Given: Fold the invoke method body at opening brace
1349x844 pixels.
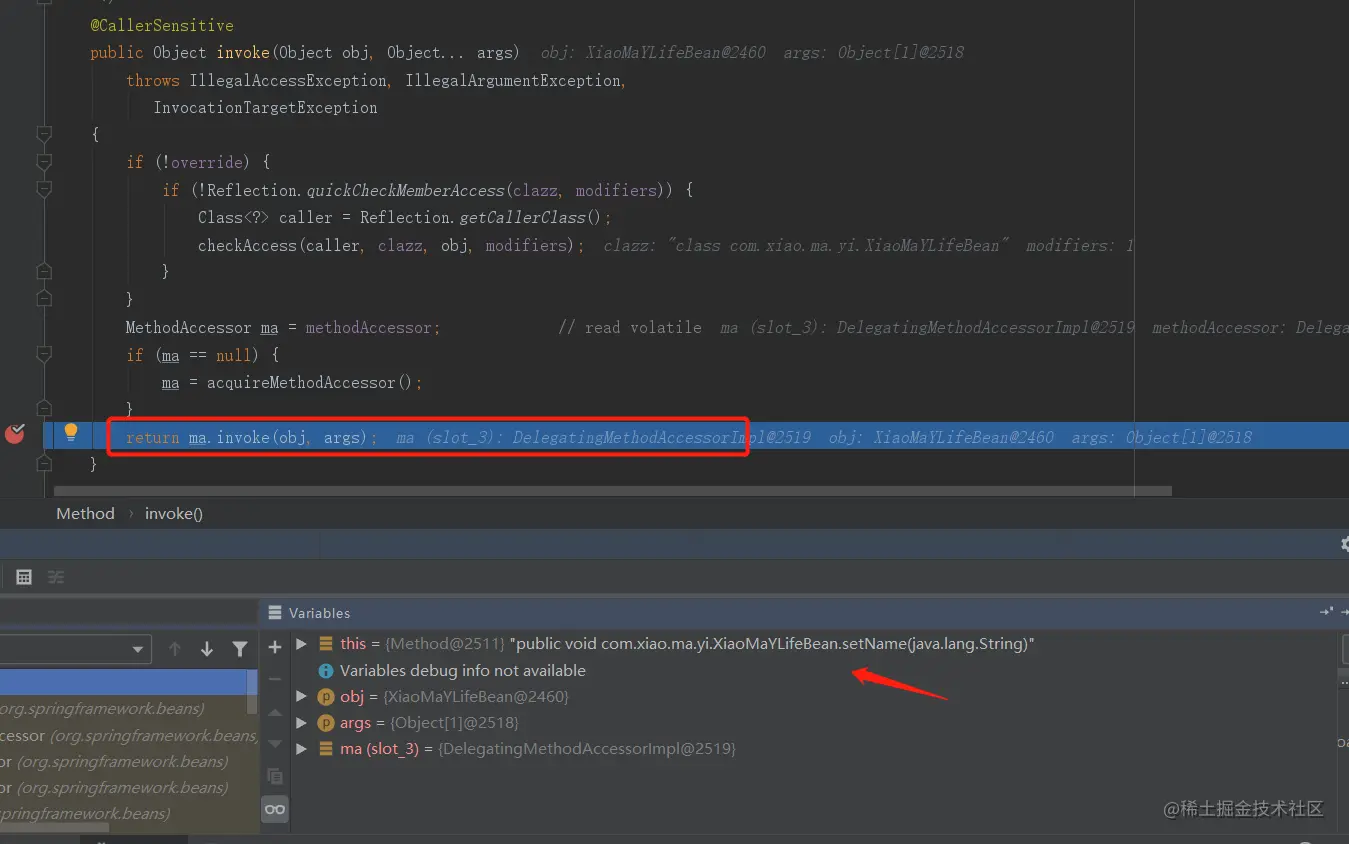Looking at the screenshot, I should pyautogui.click(x=43, y=135).
